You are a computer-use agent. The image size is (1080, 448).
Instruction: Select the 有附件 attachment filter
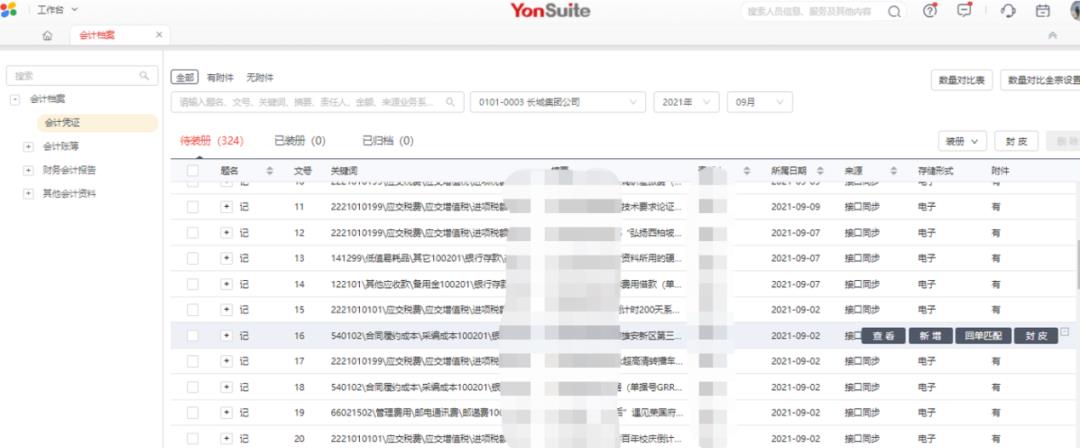tap(220, 78)
